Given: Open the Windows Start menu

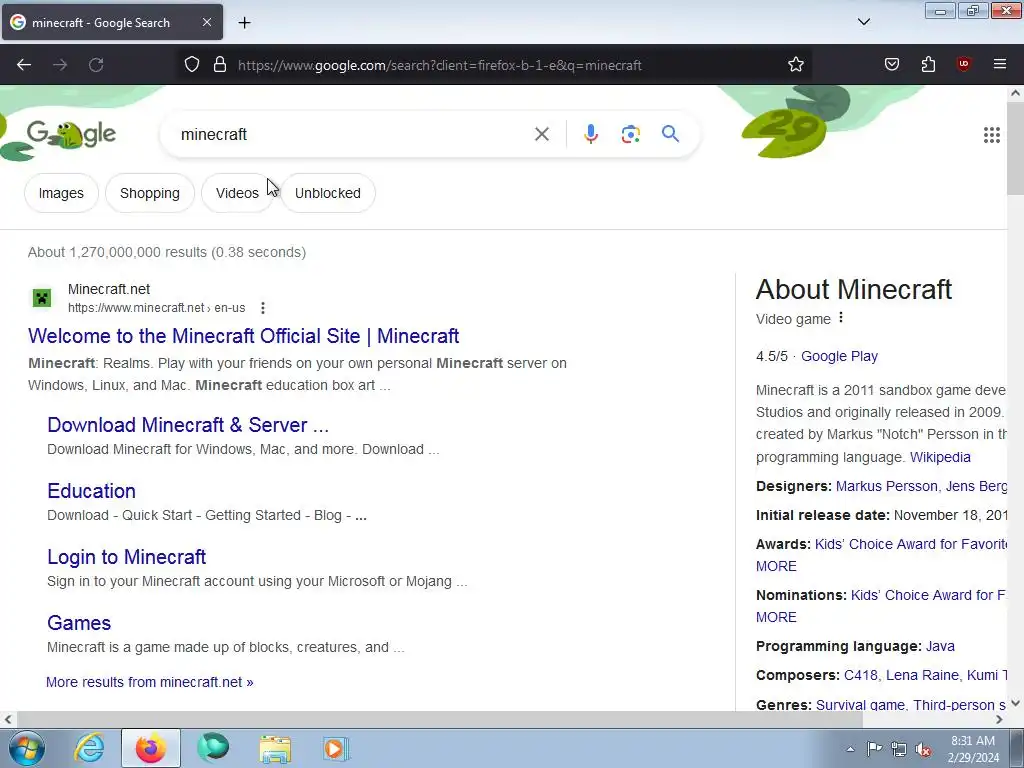Looking at the screenshot, I should point(27,748).
